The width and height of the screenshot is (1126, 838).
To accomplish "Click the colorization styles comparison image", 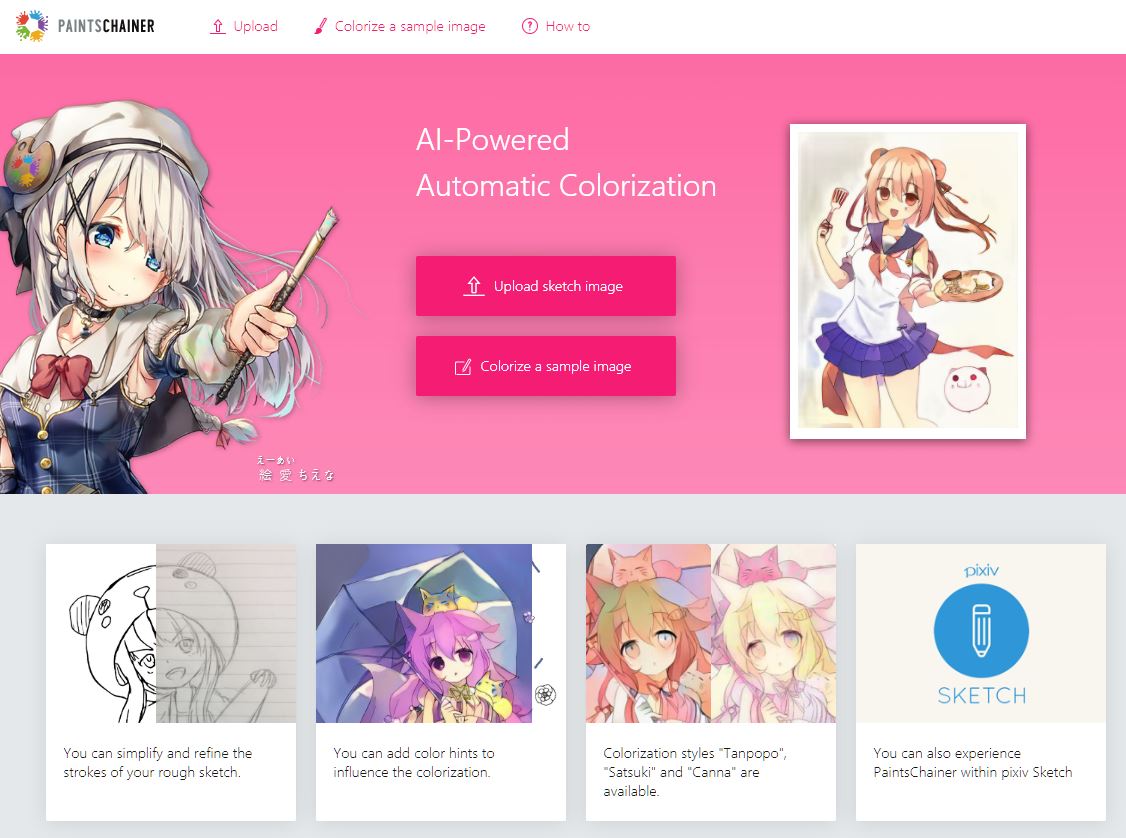I will tap(711, 633).
